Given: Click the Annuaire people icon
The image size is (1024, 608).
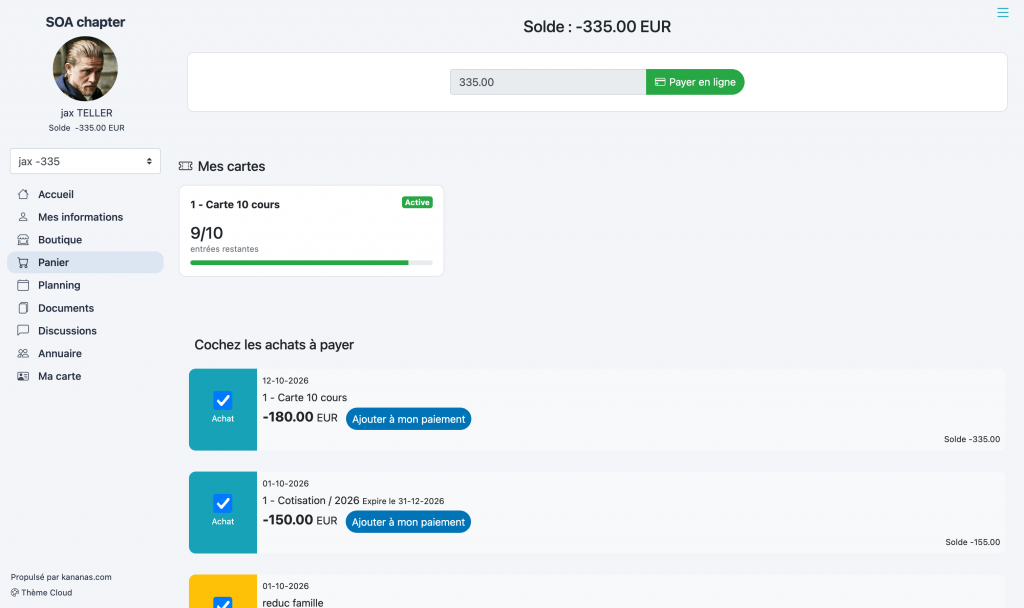Looking at the screenshot, I should (23, 353).
